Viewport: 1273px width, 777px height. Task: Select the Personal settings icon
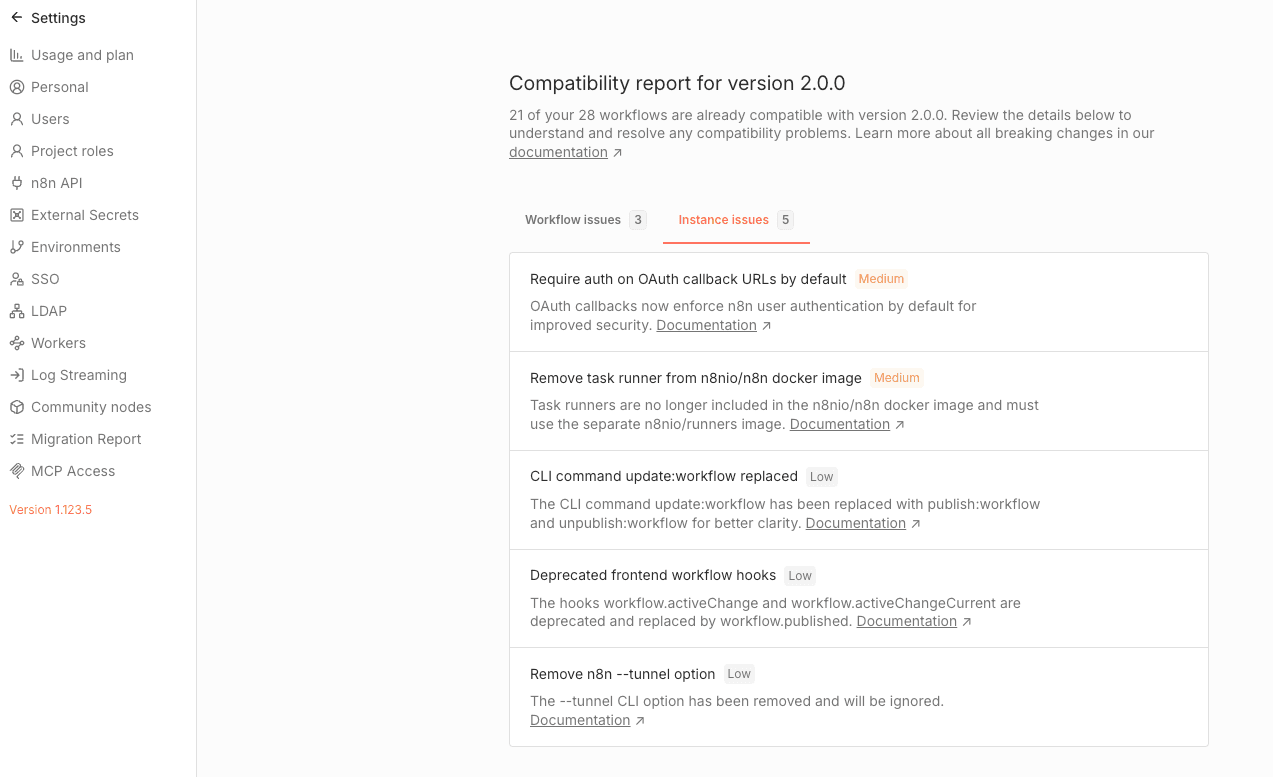click(15, 87)
